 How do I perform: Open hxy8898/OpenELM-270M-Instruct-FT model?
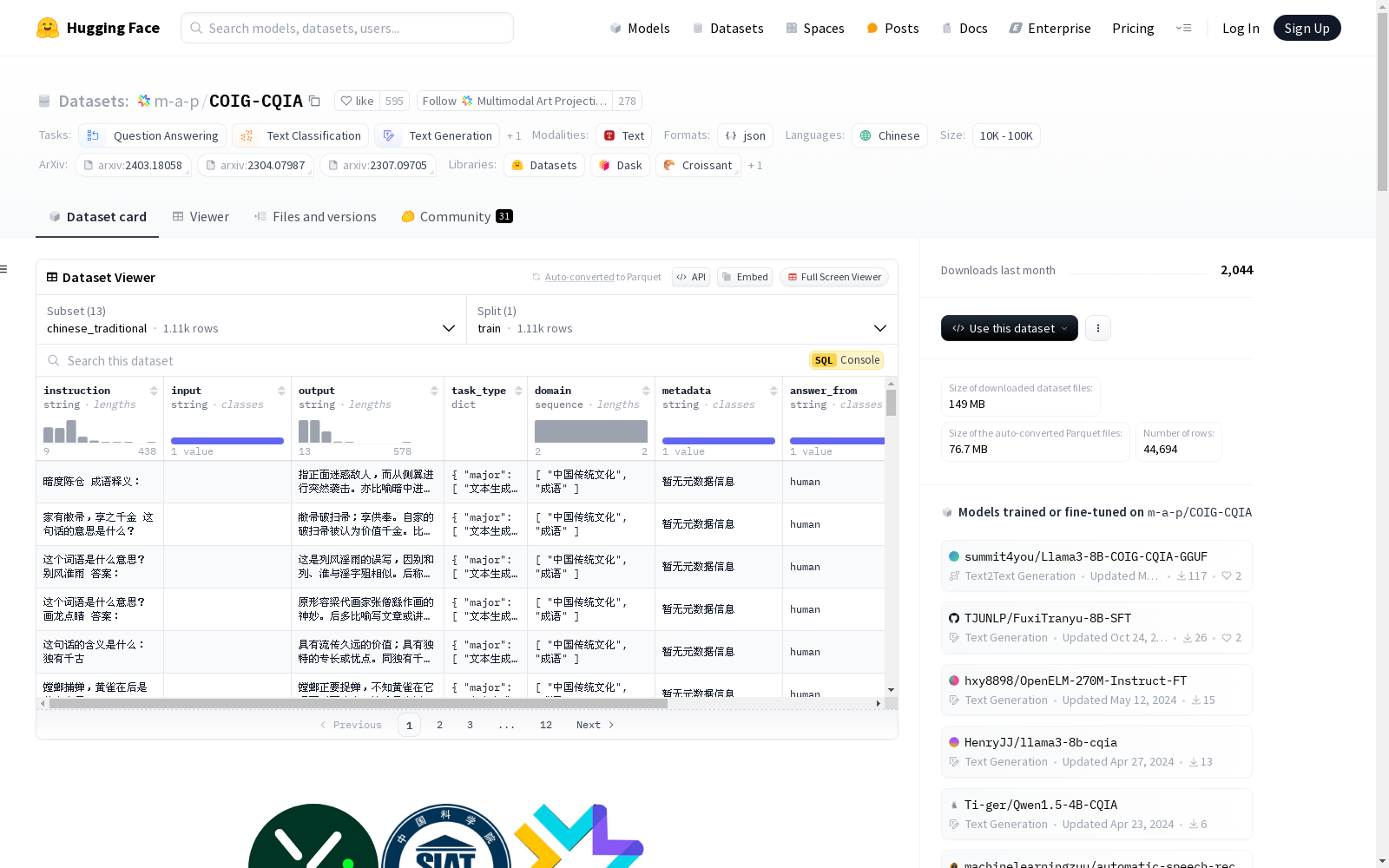pyautogui.click(x=1096, y=689)
